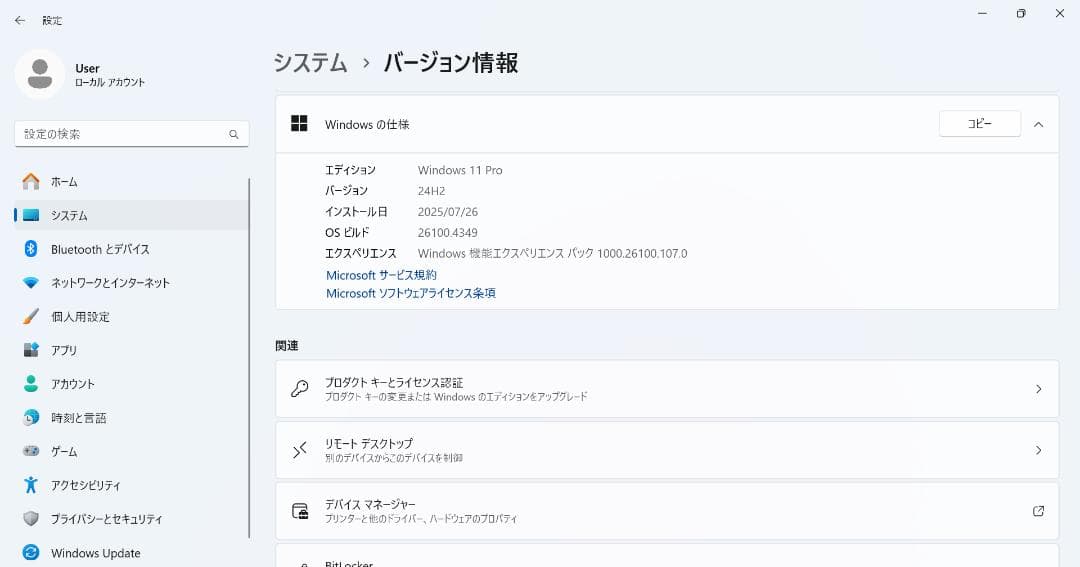Click the デバイス マネージャー icon
The width and height of the screenshot is (1080, 567).
pos(300,511)
